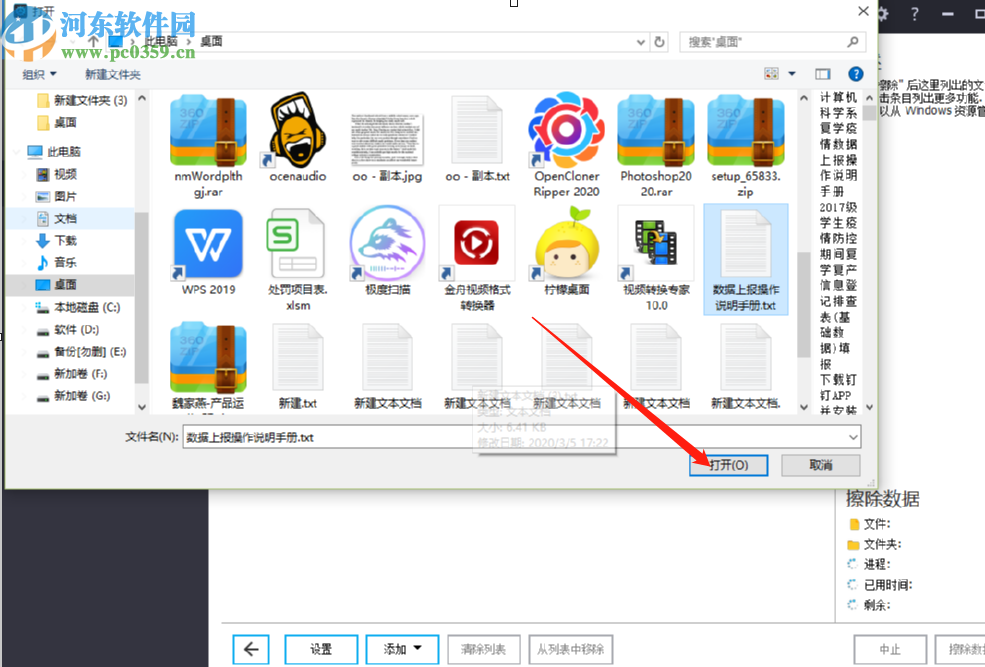
Task: Open 图片 in the navigation pane
Action: [x=57, y=197]
